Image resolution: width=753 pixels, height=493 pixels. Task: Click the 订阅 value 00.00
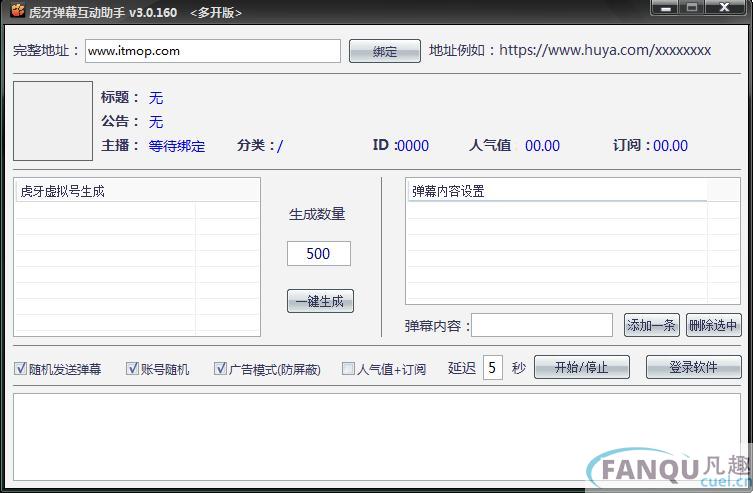coord(670,145)
